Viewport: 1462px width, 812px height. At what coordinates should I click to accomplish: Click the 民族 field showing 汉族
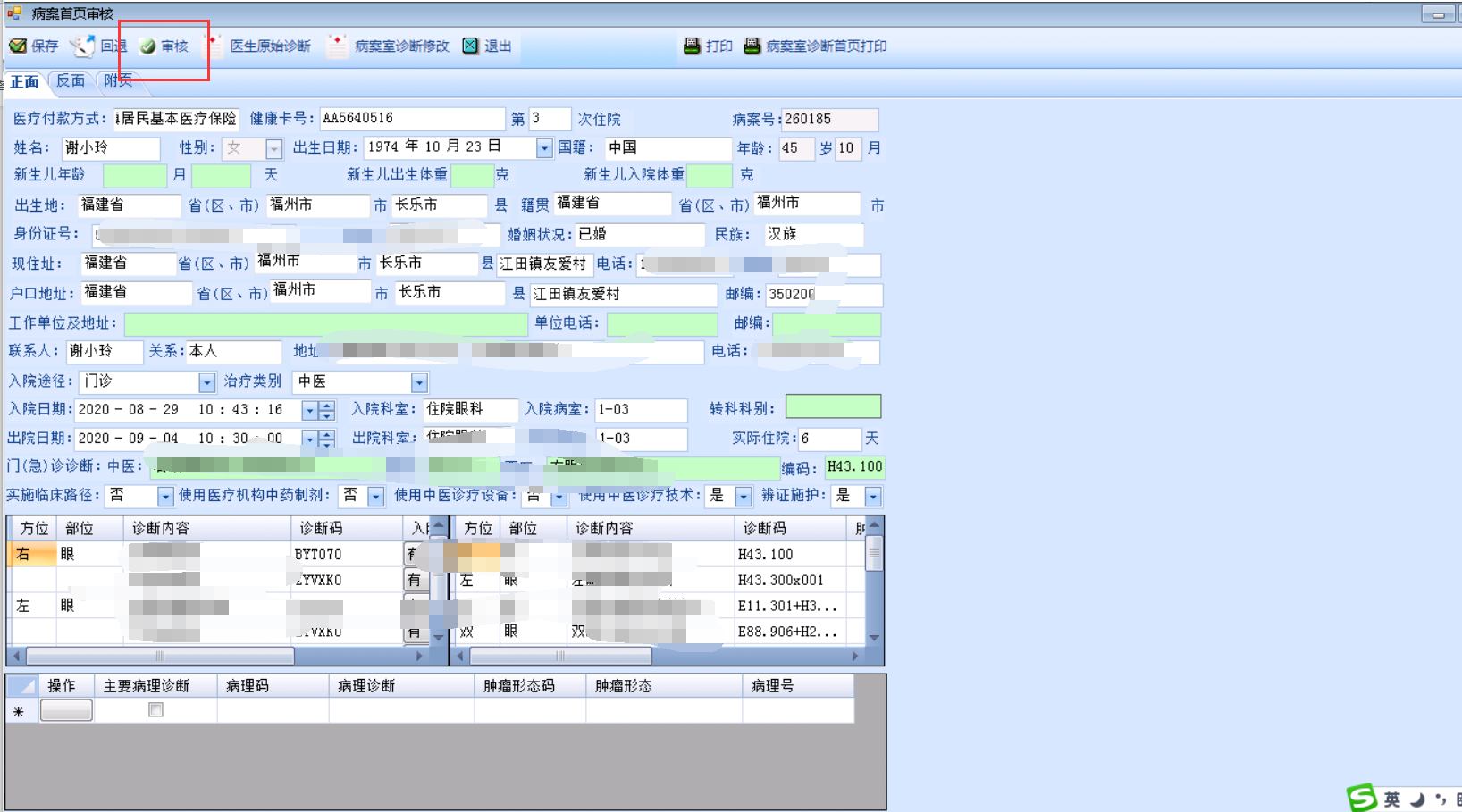814,234
